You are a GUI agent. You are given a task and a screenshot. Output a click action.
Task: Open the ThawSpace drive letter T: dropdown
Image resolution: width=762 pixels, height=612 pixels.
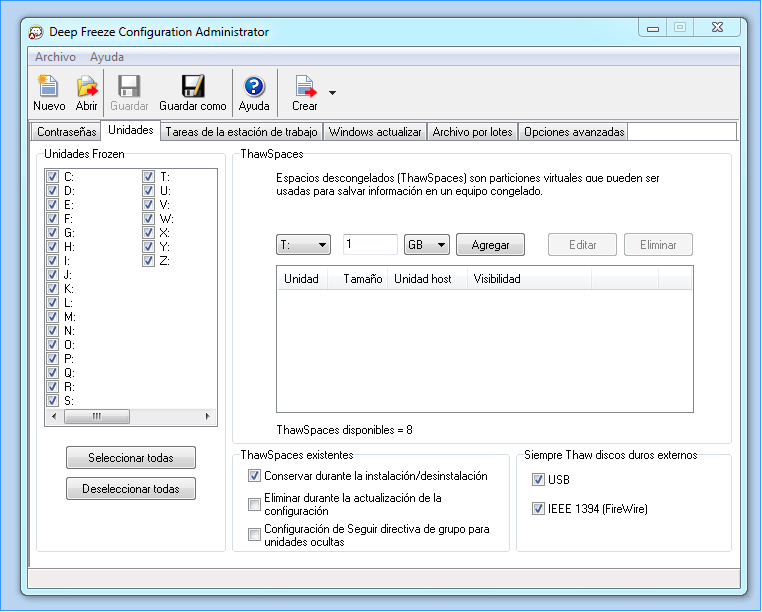(303, 245)
